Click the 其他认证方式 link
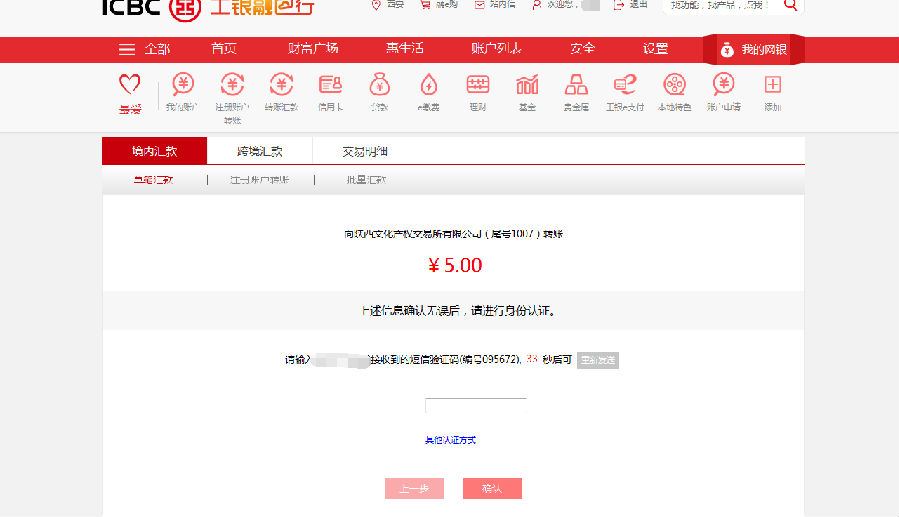 click(x=450, y=440)
